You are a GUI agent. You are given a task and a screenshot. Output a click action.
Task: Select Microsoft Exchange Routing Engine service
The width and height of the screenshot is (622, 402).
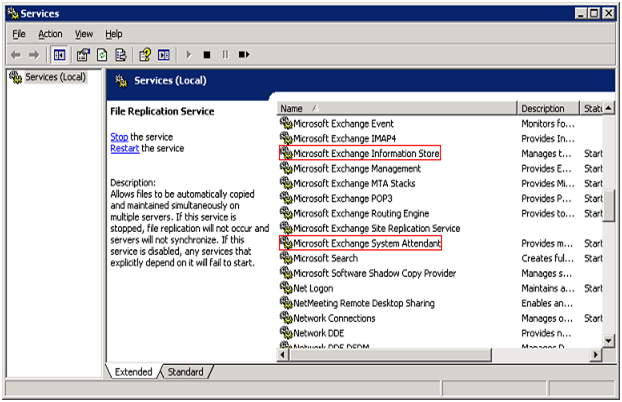tap(361, 213)
